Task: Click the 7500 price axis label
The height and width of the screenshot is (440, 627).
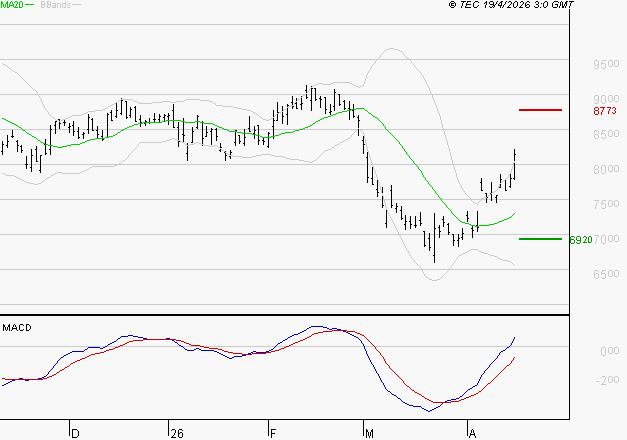Action: pyautogui.click(x=606, y=204)
